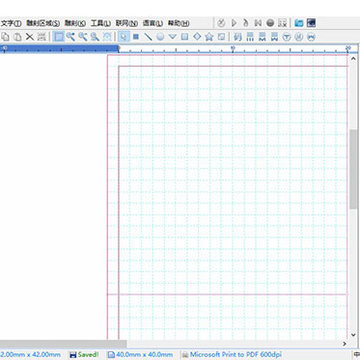Click the vertical scrollbar up arrow

(x=353, y=59)
